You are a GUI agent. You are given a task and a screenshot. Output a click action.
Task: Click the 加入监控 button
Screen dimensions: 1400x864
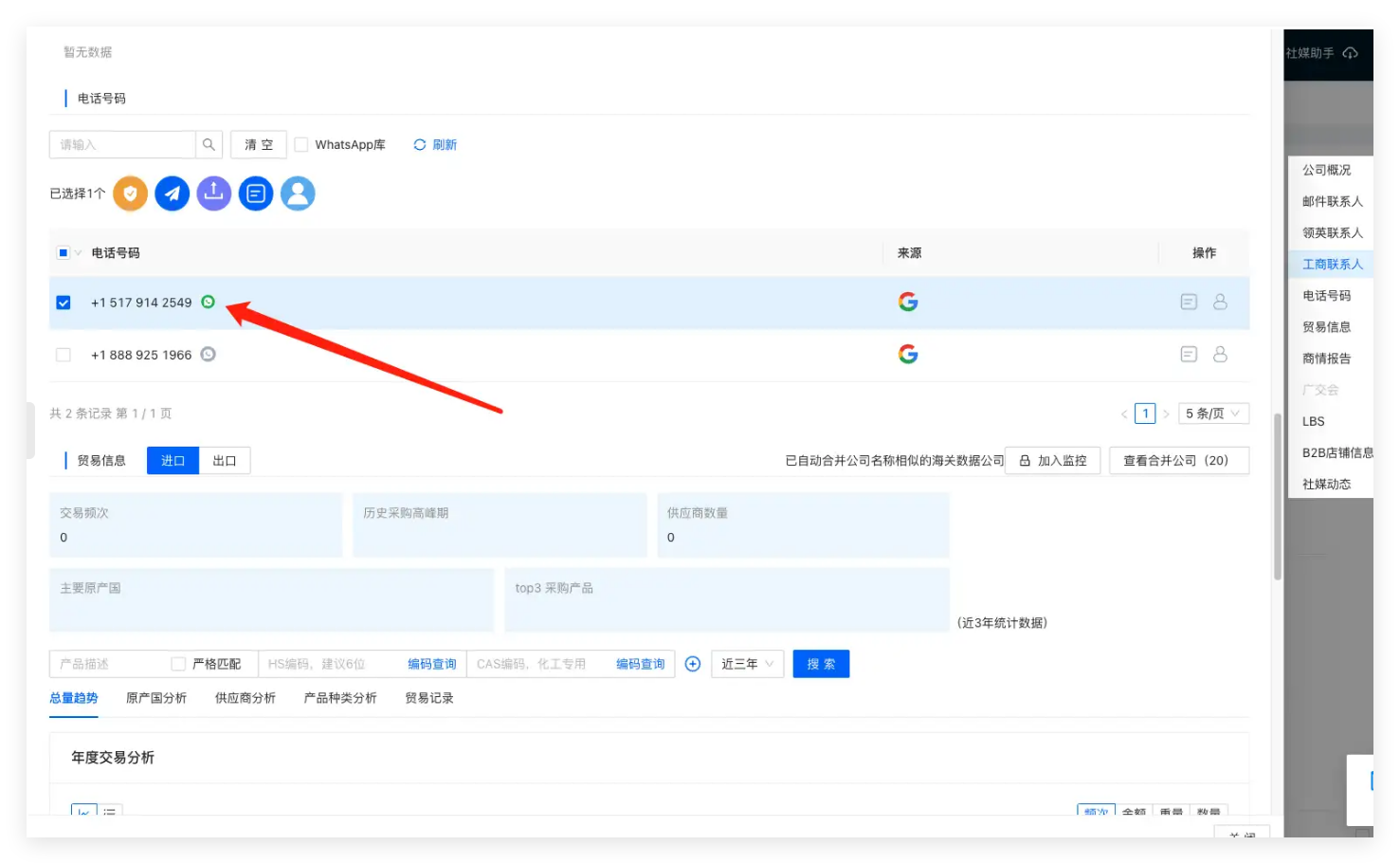point(1052,461)
